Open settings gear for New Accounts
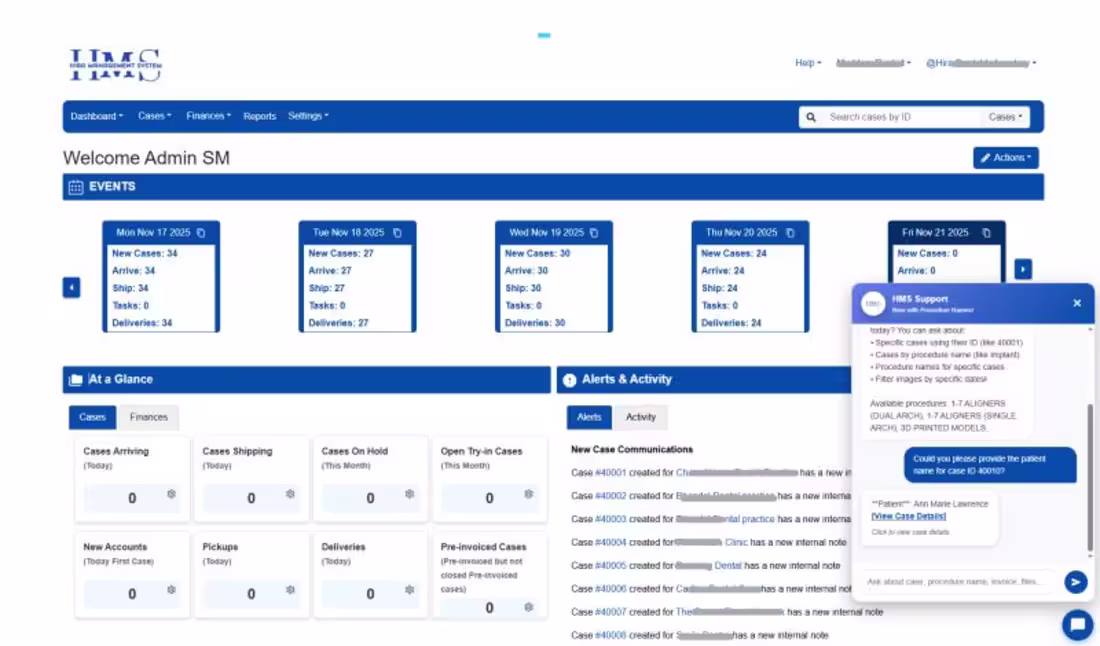Image resolution: width=1100 pixels, height=646 pixels. [171, 590]
